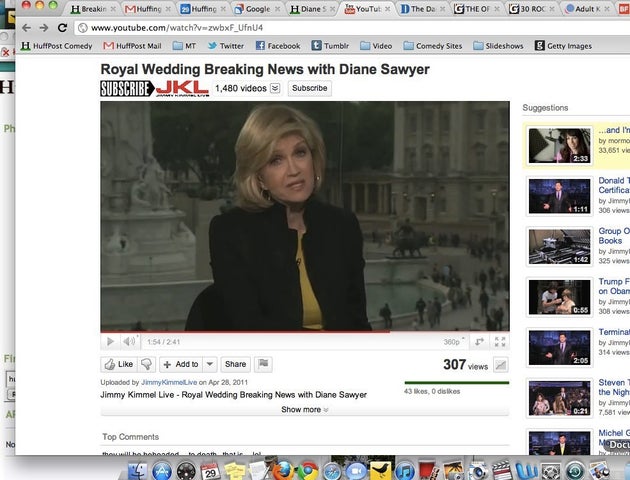The height and width of the screenshot is (480, 630).
Task: Open suggested video thumbnail lasting 1:42
Action: (559, 247)
